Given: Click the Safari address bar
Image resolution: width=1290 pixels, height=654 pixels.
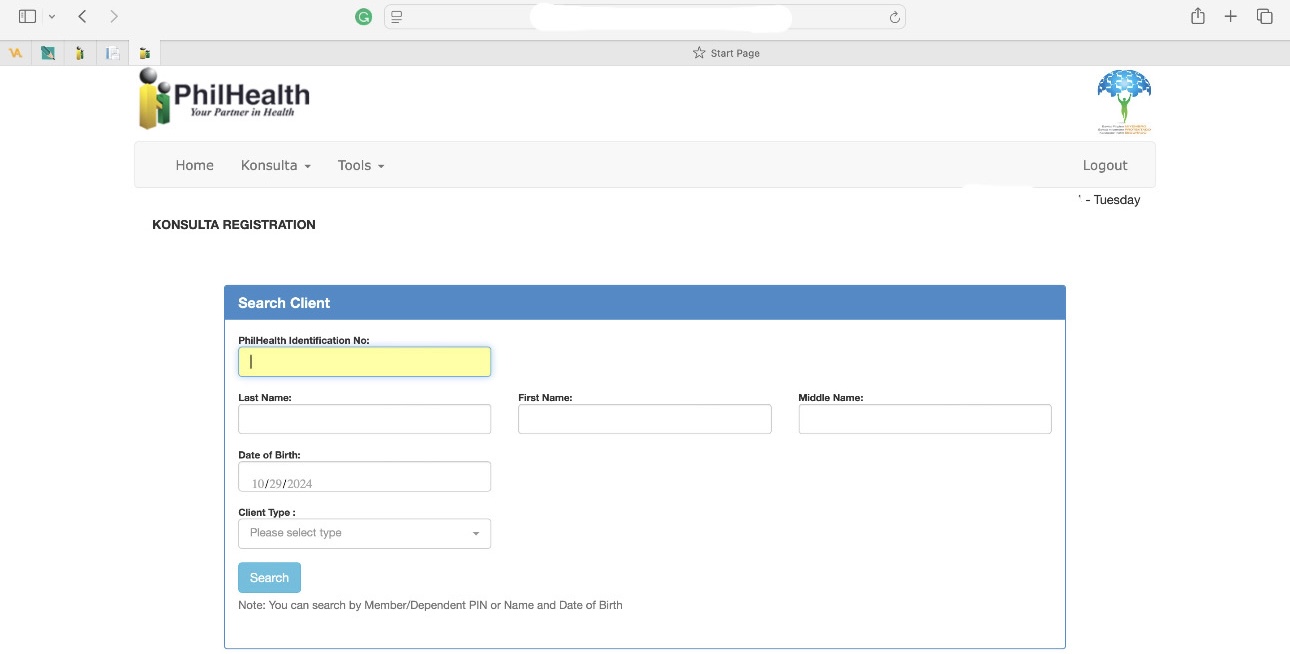Looking at the screenshot, I should pos(645,17).
